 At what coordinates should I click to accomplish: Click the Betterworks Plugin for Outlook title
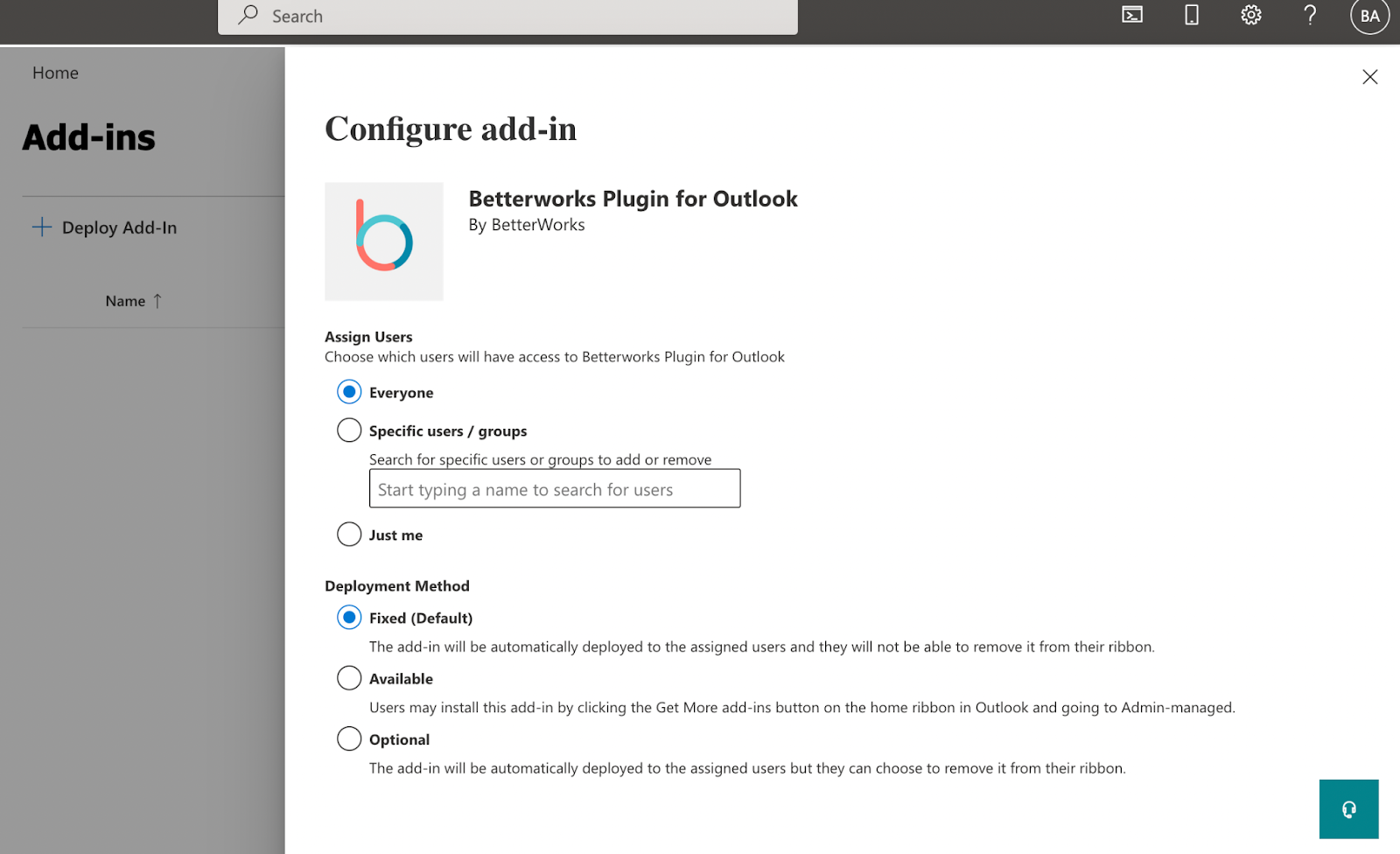tap(633, 199)
